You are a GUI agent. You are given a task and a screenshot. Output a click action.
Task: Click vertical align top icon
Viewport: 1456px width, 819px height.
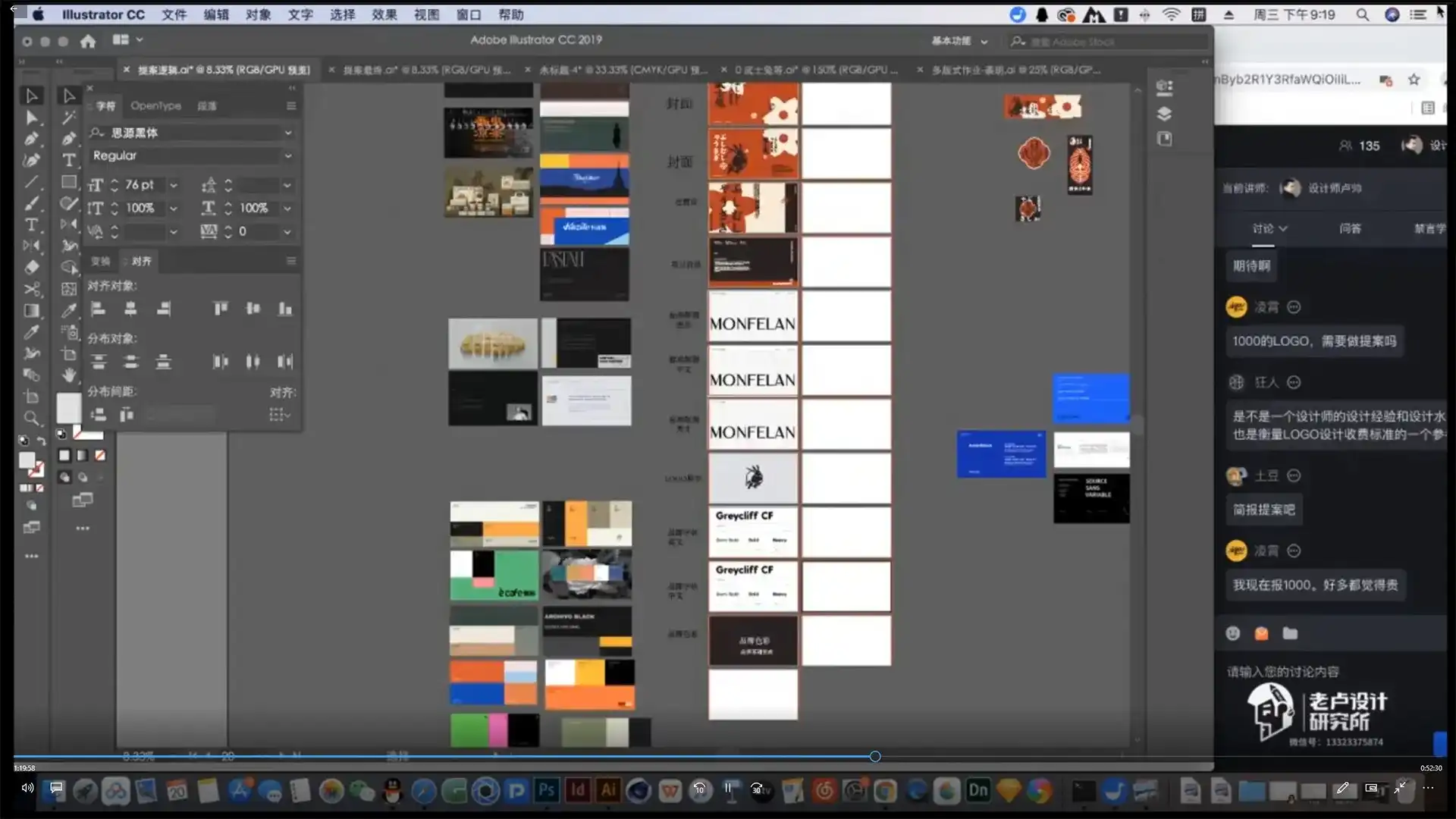220,309
